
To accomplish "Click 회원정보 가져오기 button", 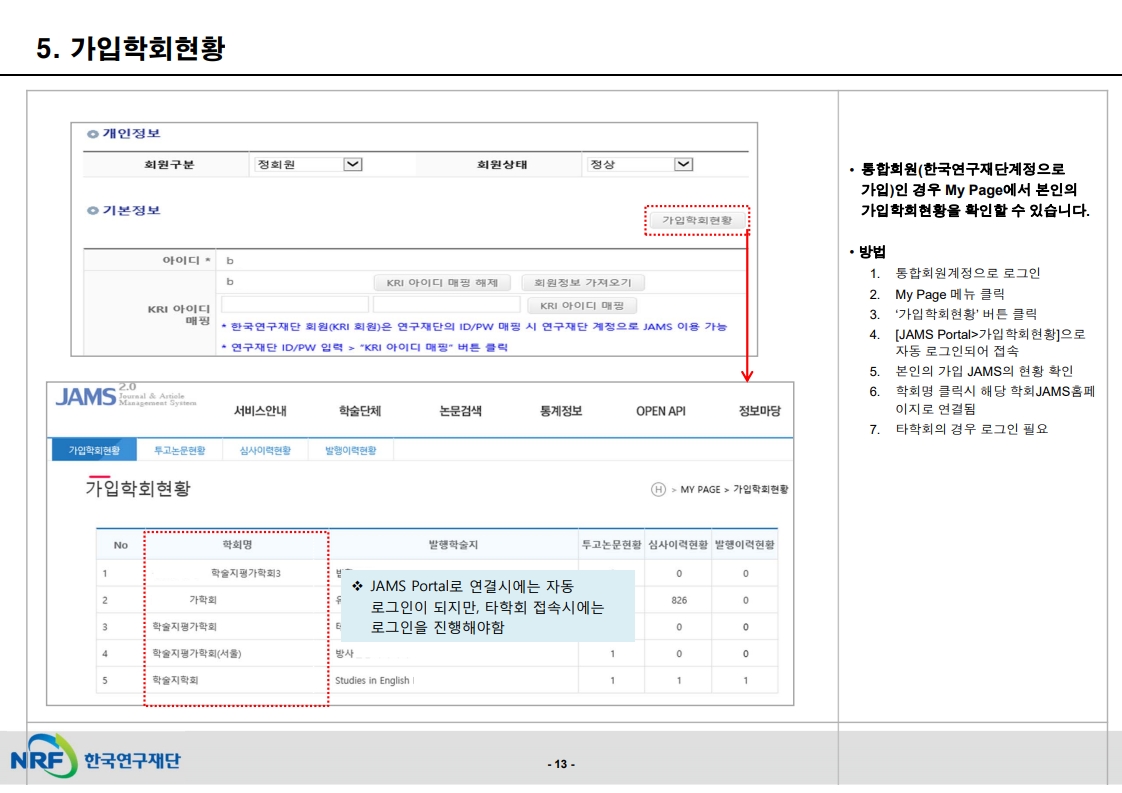I will [582, 283].
